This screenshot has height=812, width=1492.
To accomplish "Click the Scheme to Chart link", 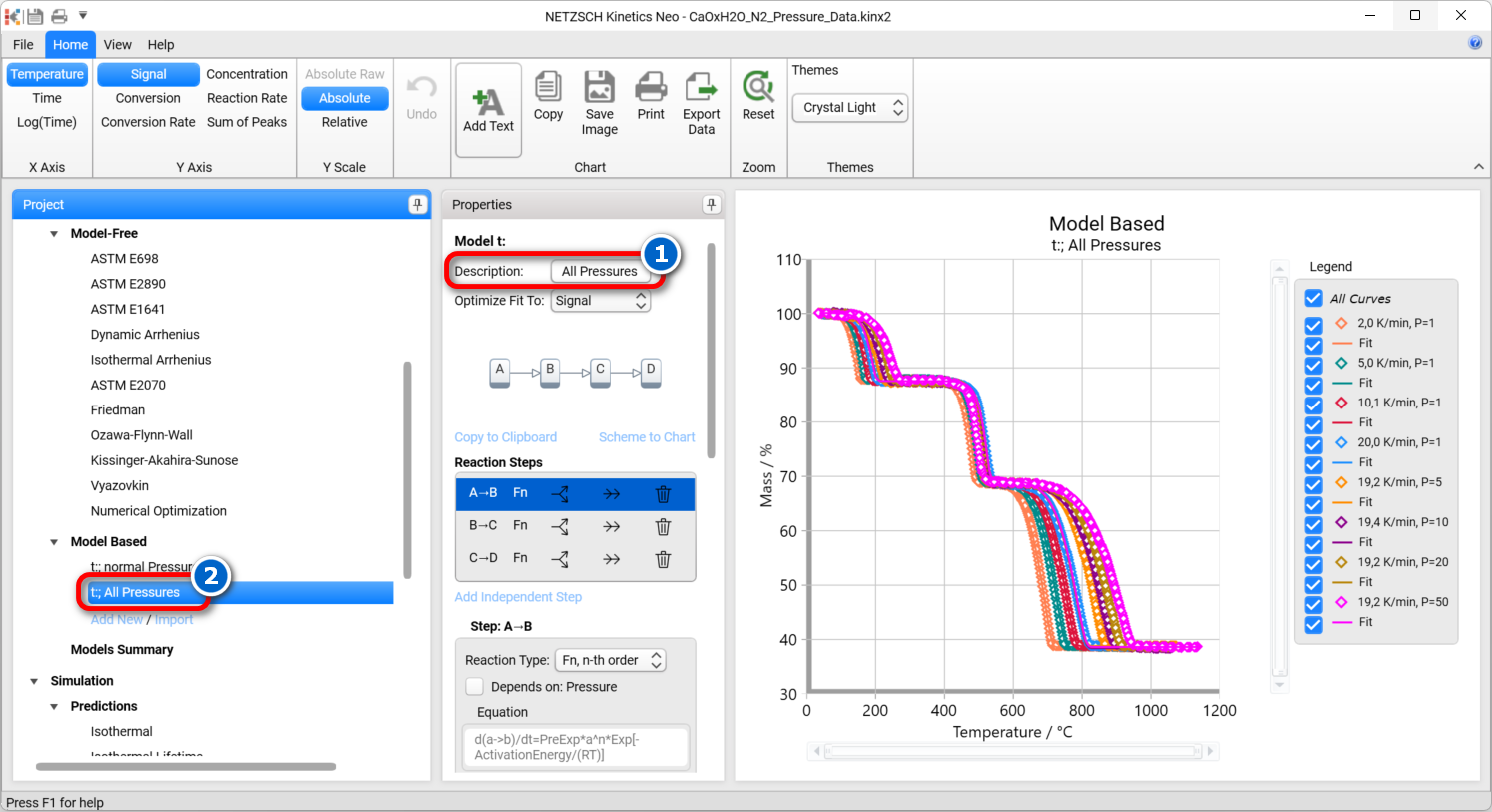I will coord(647,437).
